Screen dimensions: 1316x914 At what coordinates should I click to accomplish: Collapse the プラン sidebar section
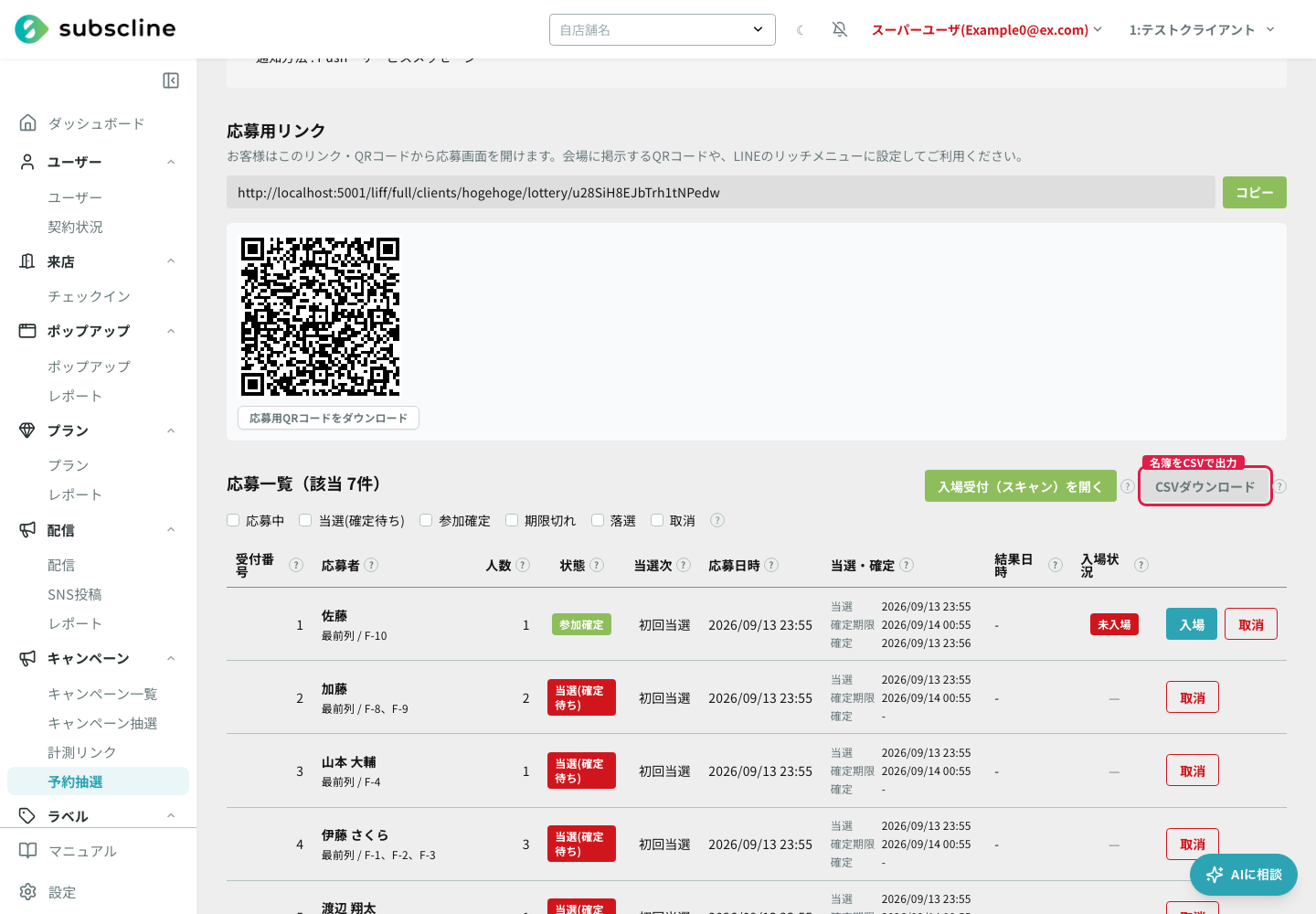pos(171,430)
